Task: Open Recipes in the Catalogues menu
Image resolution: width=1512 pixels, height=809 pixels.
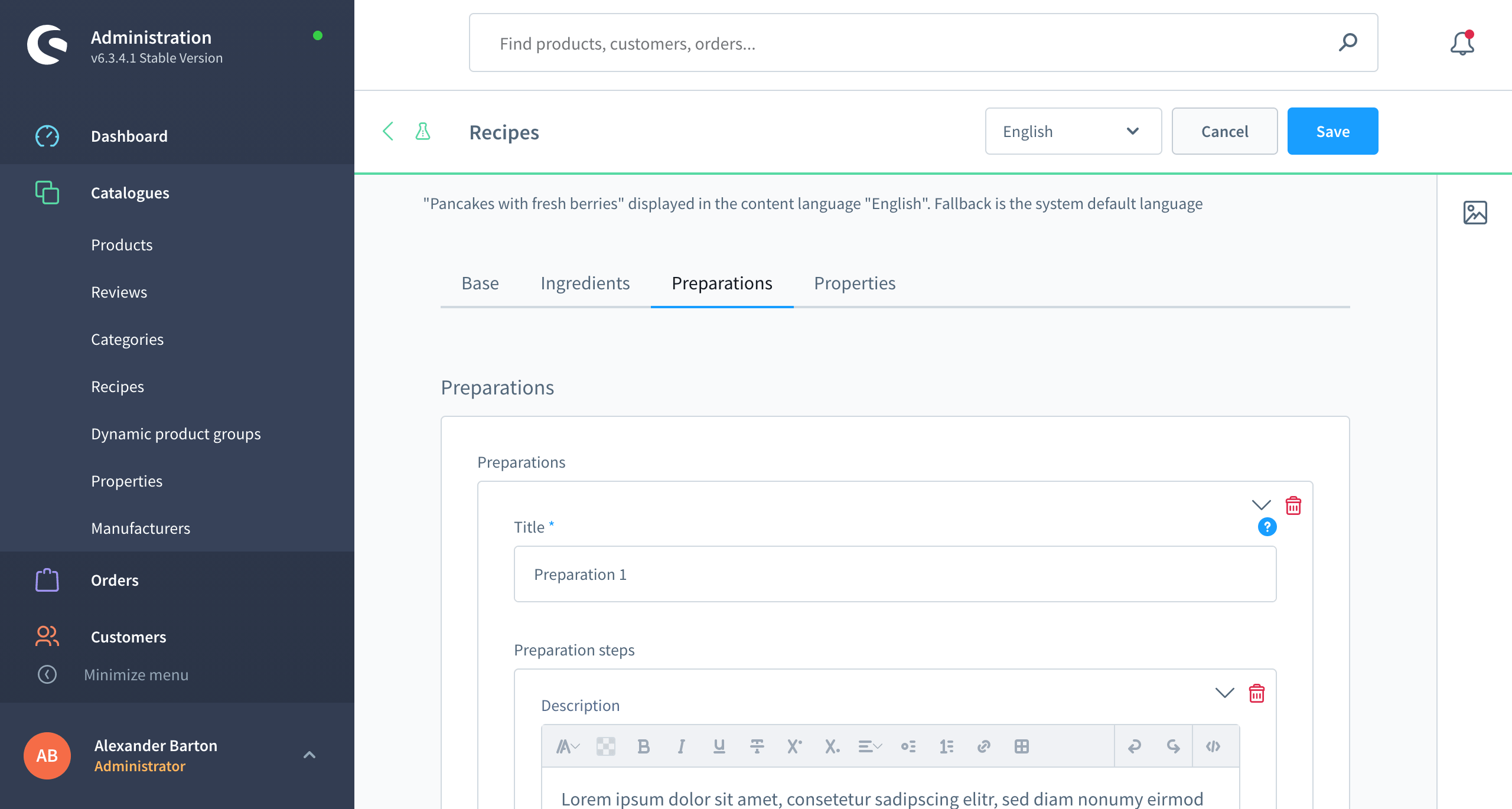Action: click(x=118, y=386)
